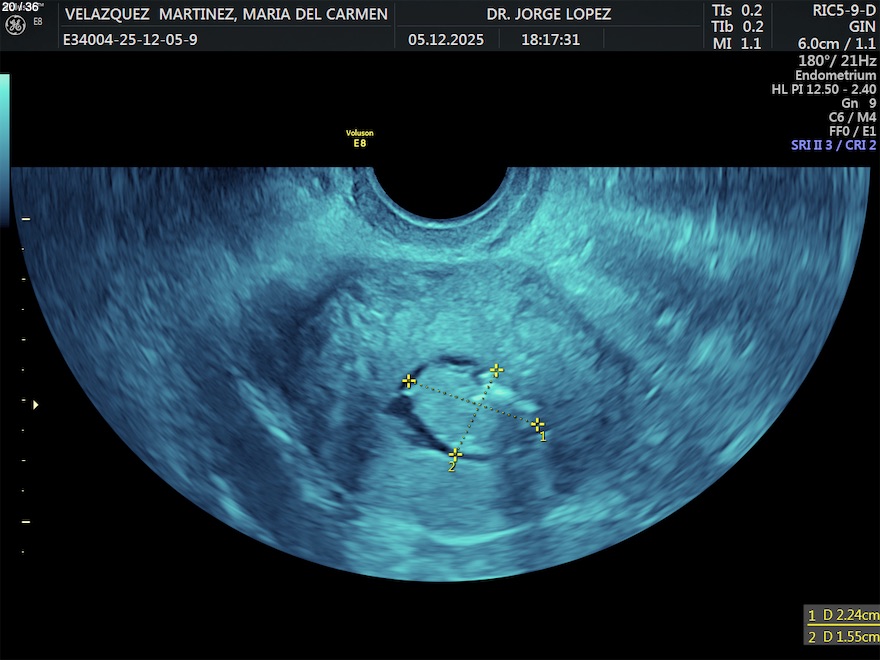This screenshot has height=660, width=880.
Task: Click the caliper cross labeled 1
Action: coord(537,424)
